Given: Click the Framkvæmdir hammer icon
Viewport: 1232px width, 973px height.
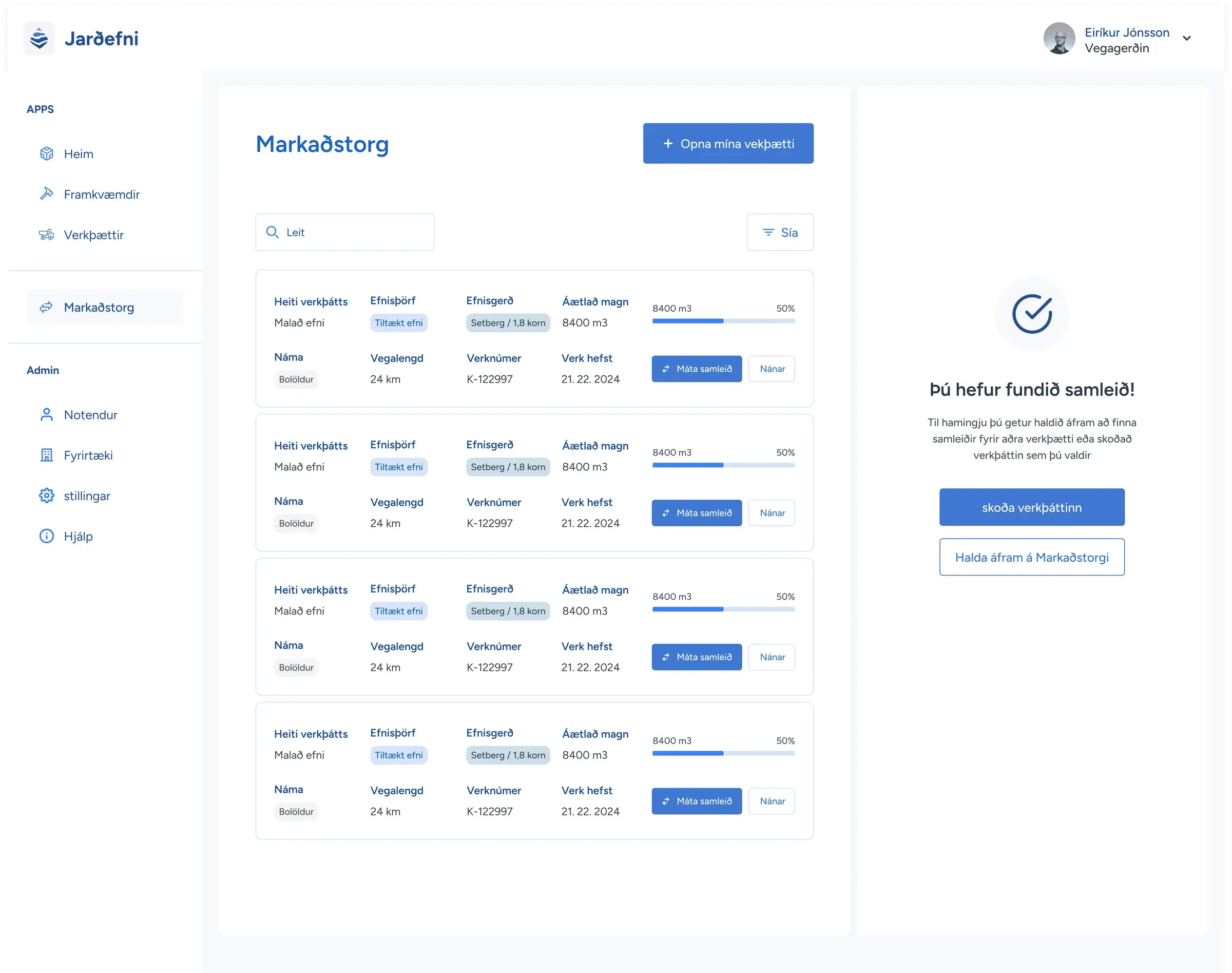Looking at the screenshot, I should click(46, 194).
